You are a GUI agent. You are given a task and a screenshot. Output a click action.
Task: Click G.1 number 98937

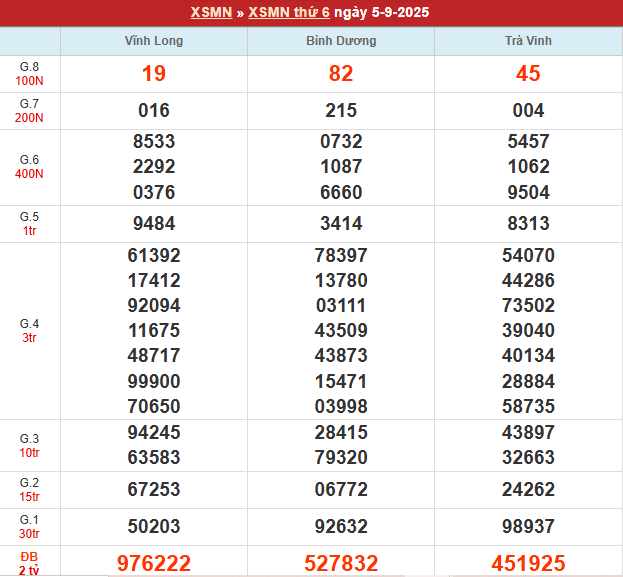pos(528,527)
